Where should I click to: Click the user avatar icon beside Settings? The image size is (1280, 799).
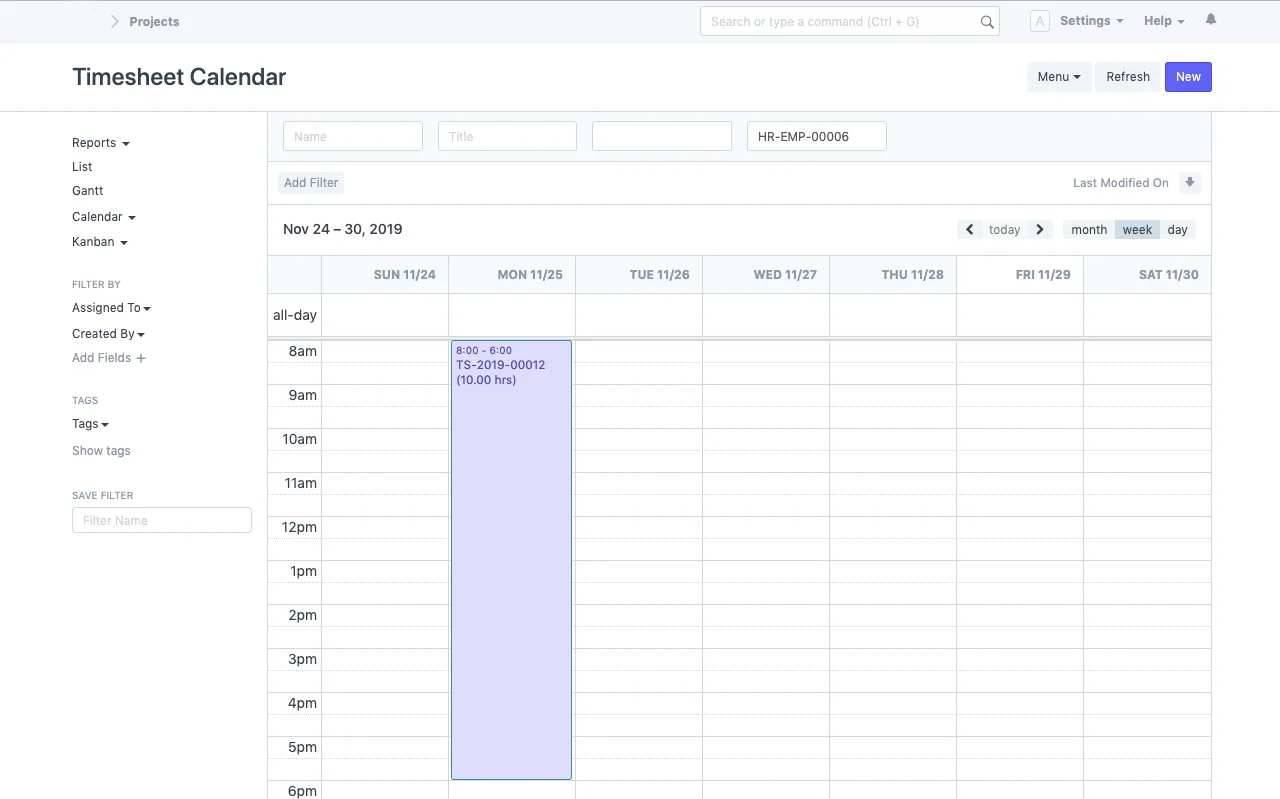1039,20
